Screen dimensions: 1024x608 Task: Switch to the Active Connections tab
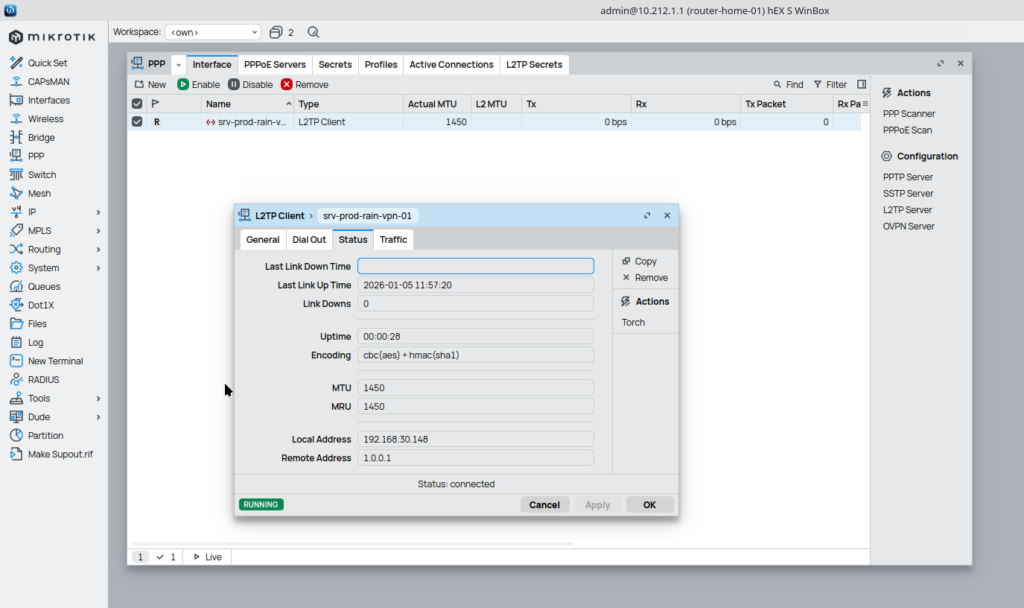pyautogui.click(x=451, y=65)
